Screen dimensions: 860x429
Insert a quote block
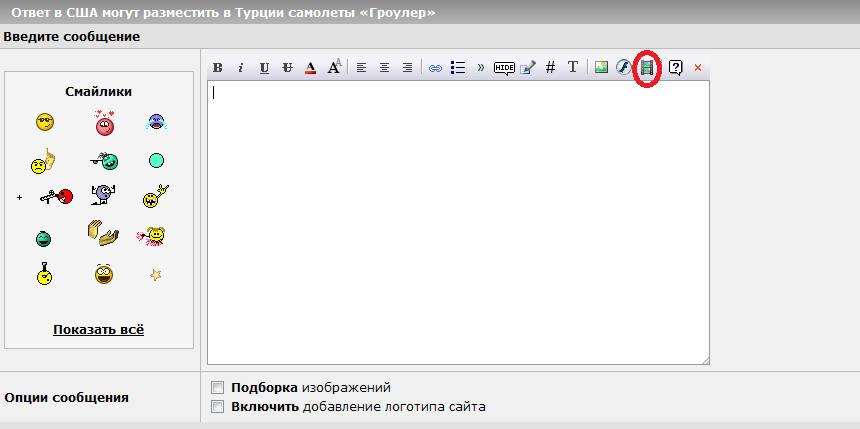tap(481, 67)
